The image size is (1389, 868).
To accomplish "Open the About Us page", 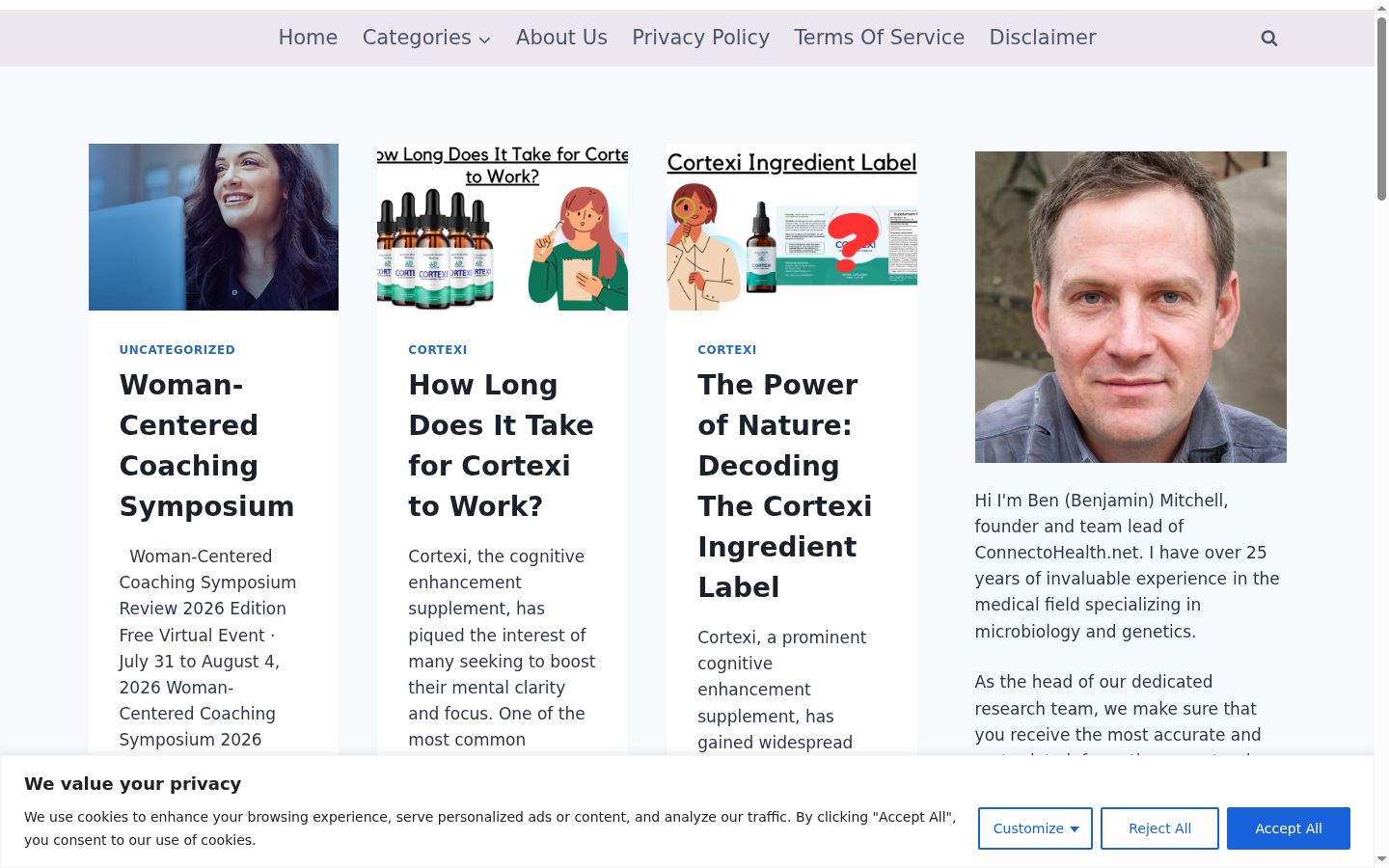I will [x=561, y=38].
